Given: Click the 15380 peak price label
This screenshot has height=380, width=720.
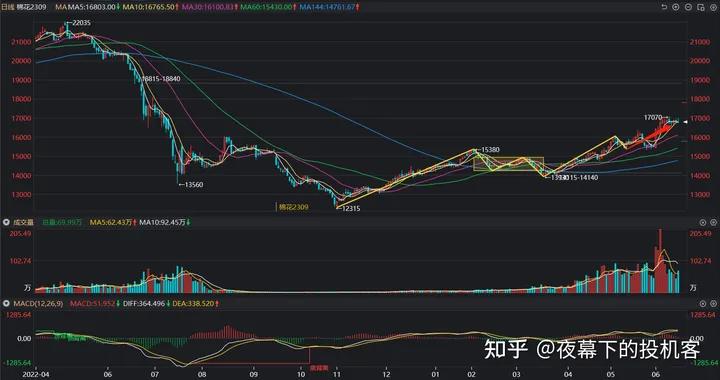Looking at the screenshot, I should click(491, 150).
